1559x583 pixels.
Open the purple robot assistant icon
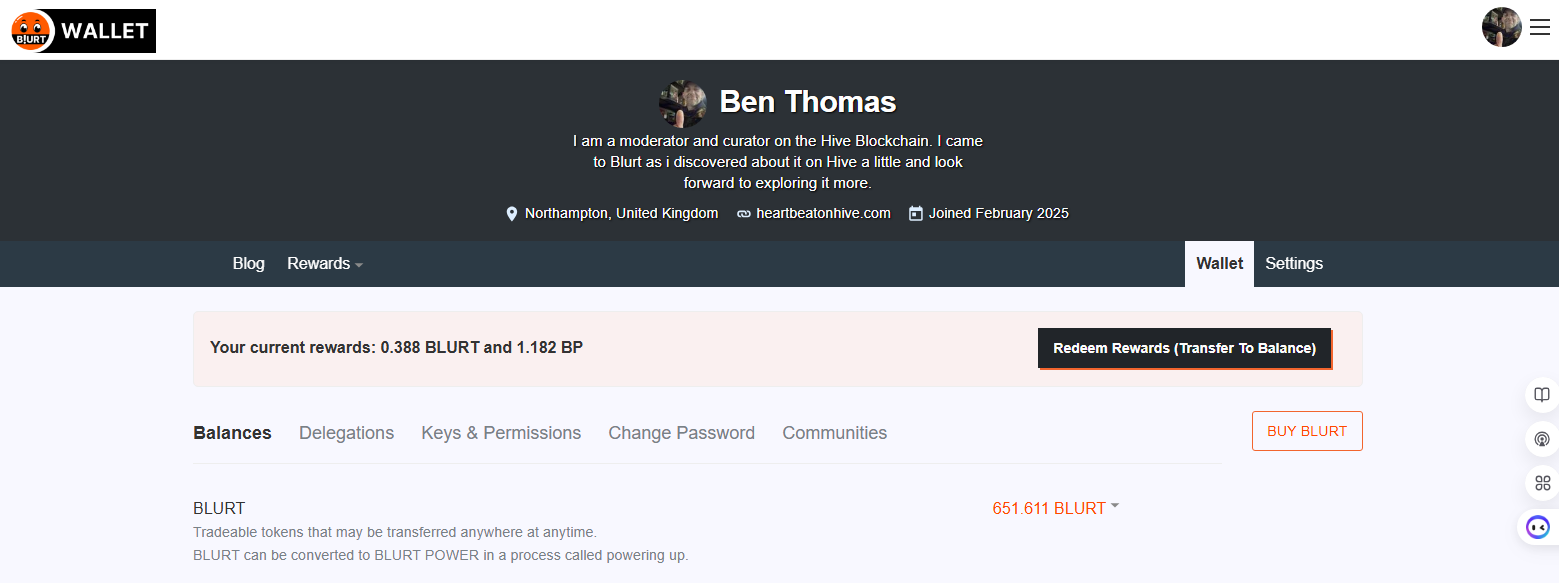[1538, 527]
